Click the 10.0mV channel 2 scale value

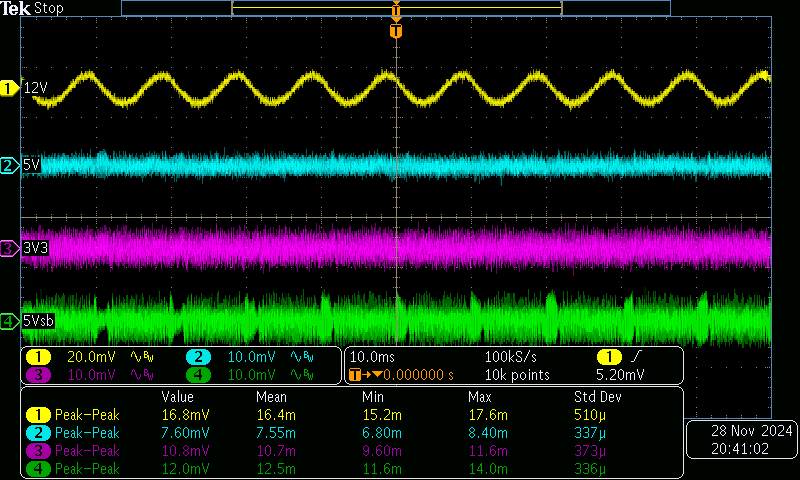tap(252, 357)
